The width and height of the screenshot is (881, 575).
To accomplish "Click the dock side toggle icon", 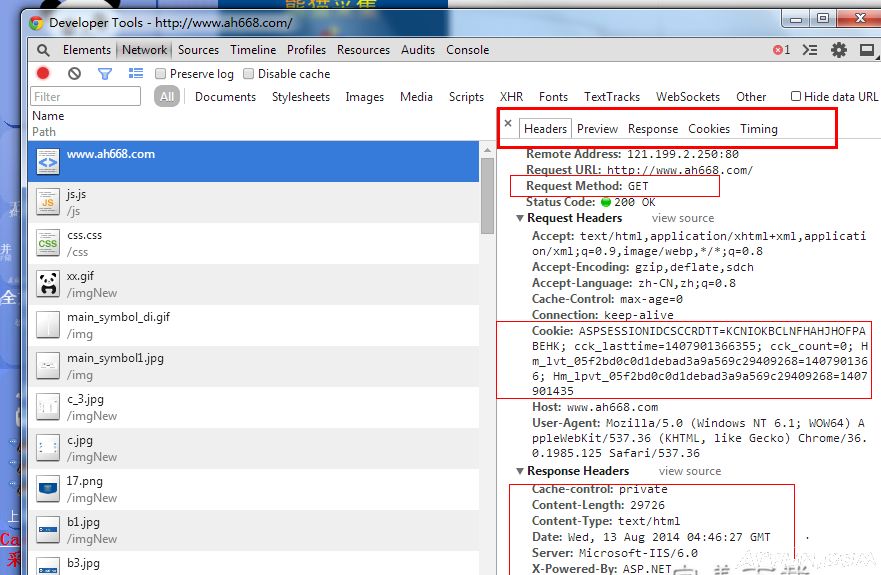I will [x=864, y=50].
